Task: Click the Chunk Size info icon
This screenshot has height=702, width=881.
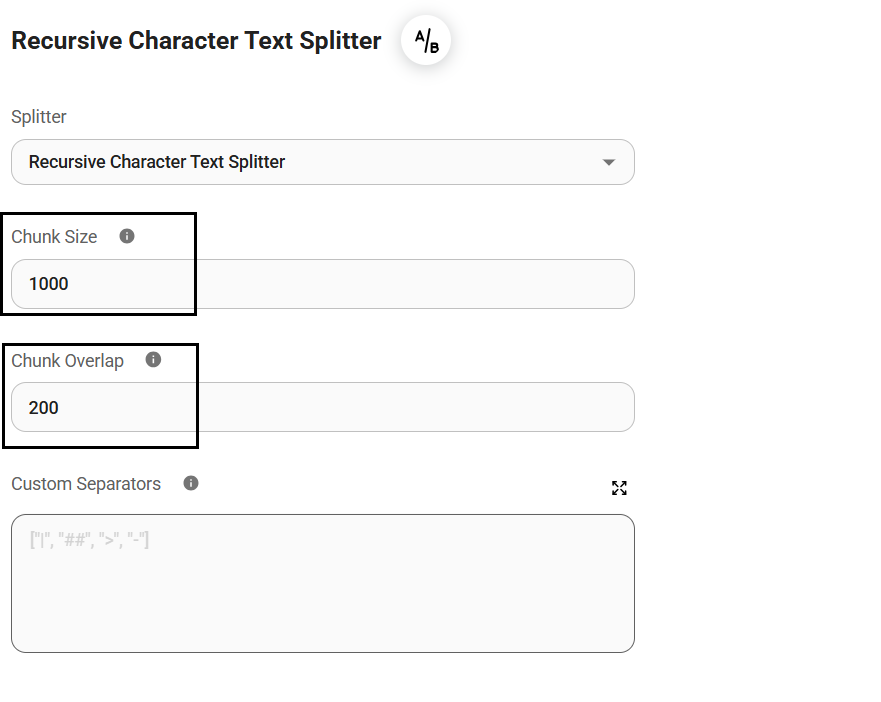Action: point(127,237)
